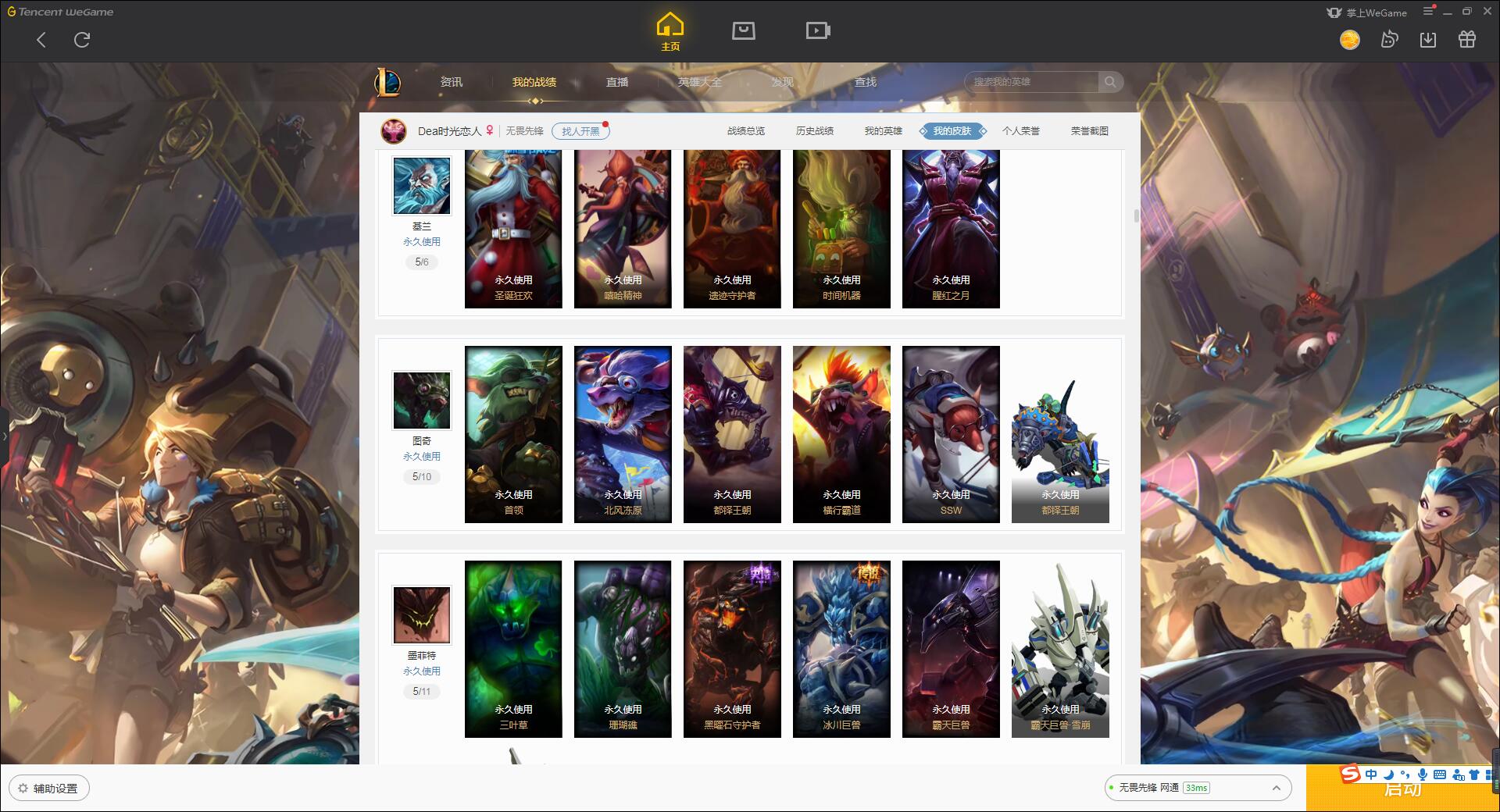Click 永久使用 link under 墨菲特
The height and width of the screenshot is (812, 1500).
422,671
